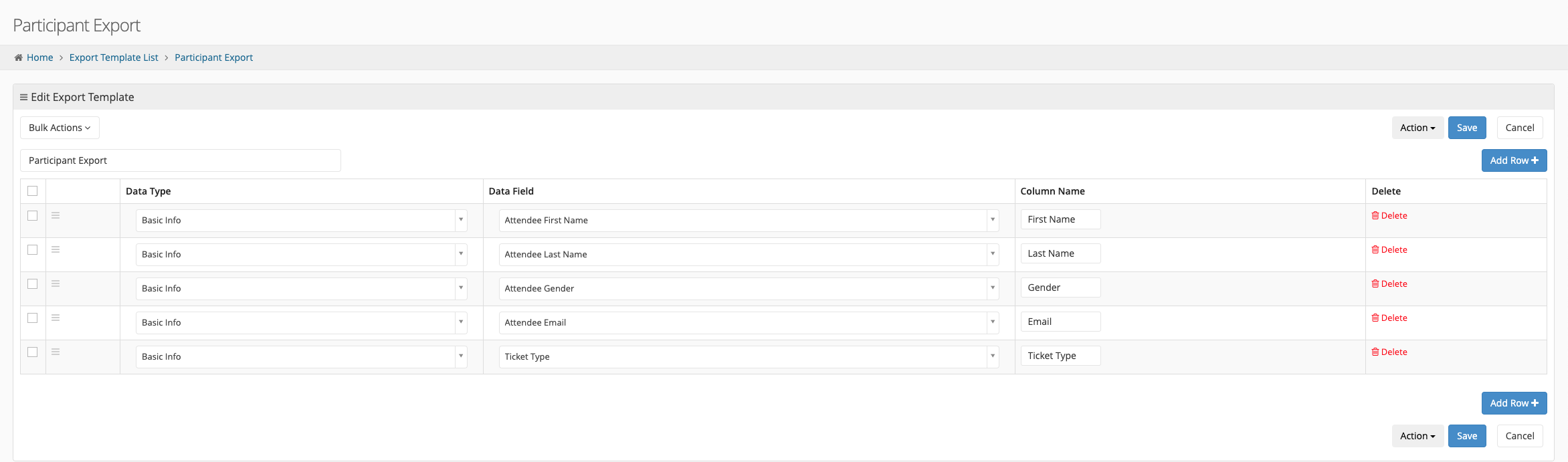1568x462 pixels.
Task: Check the Attendee Email row checkbox
Action: point(32,318)
